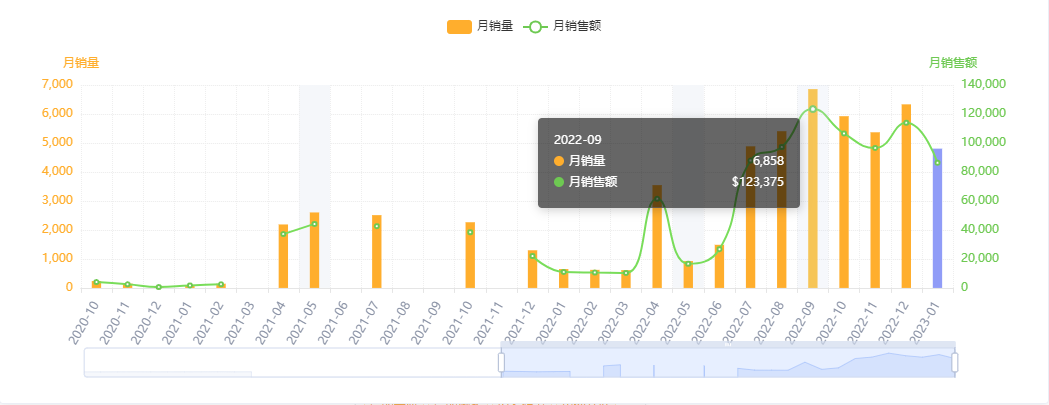Click the green line point at 2021-04

pyautogui.click(x=283, y=234)
